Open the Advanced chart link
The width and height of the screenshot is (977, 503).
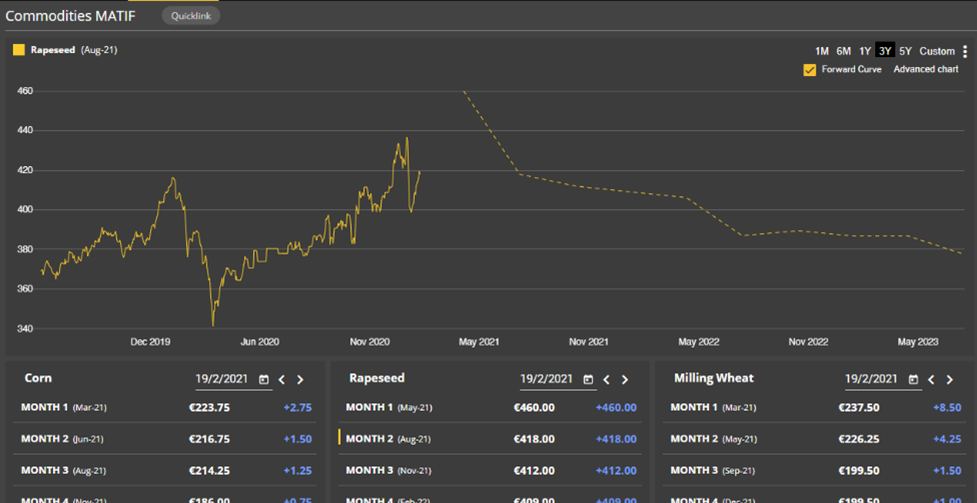[x=926, y=69]
